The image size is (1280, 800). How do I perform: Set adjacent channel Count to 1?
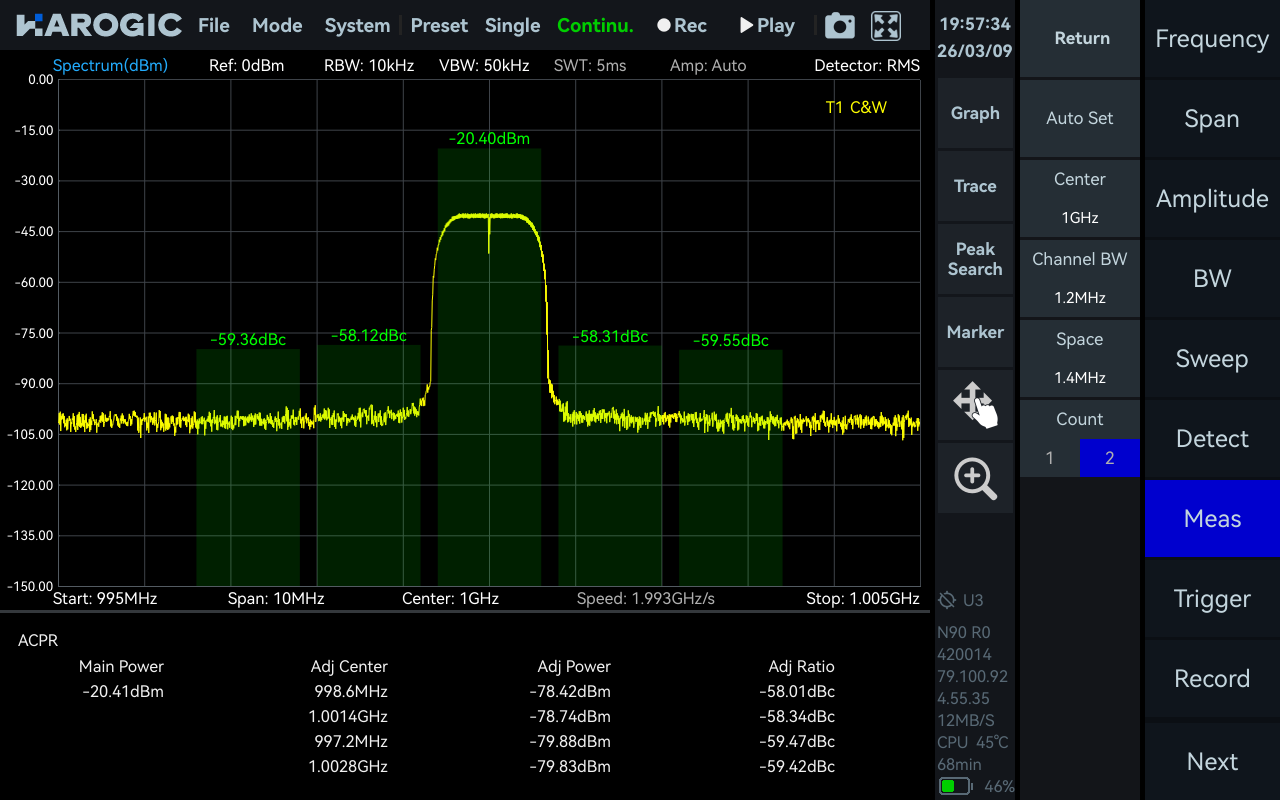pos(1049,457)
